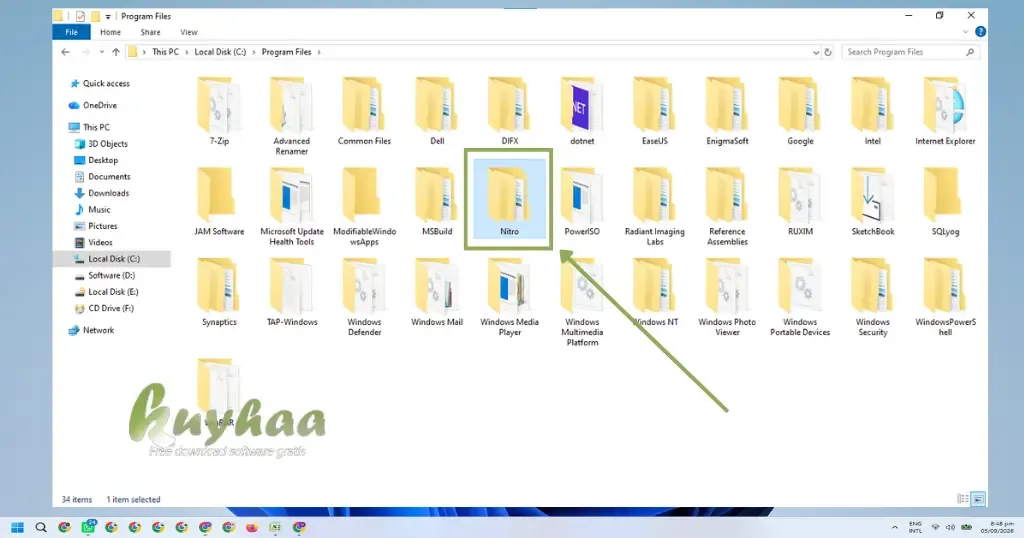The image size is (1024, 538).
Task: Select the PowerISO folder
Action: (x=582, y=202)
